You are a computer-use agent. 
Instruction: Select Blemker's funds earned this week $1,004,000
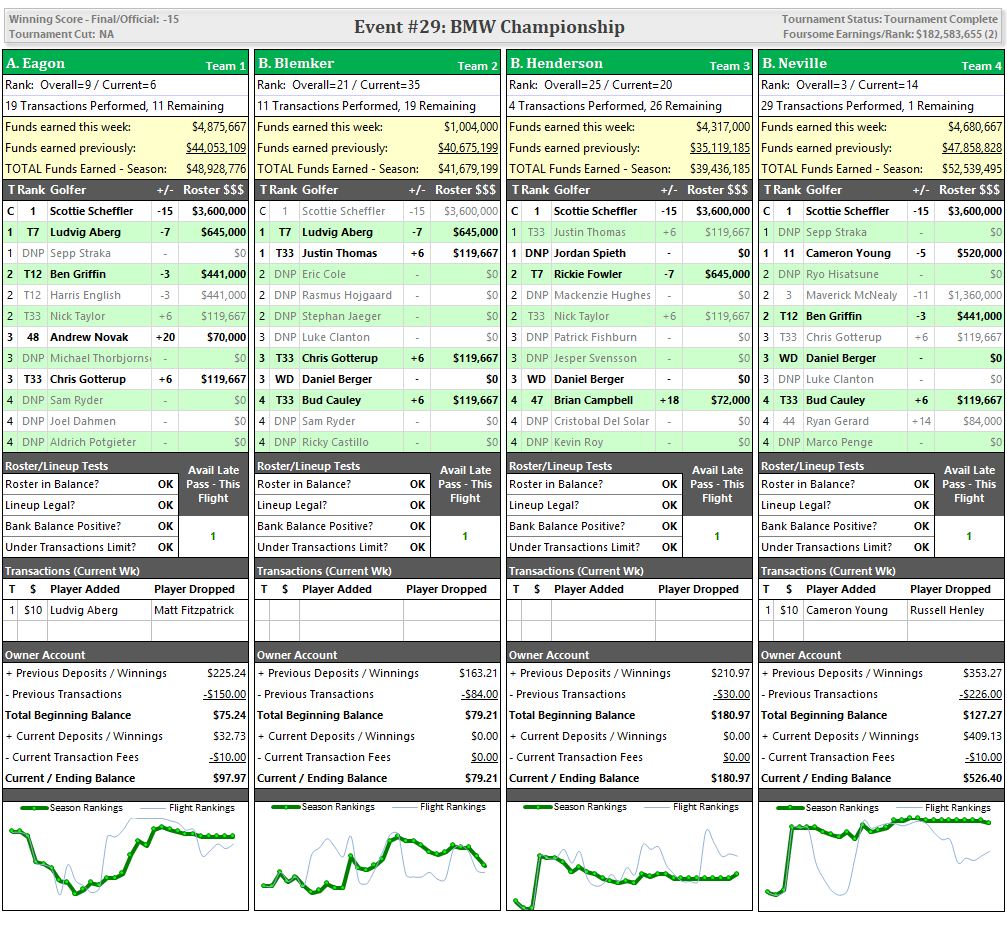click(x=470, y=127)
